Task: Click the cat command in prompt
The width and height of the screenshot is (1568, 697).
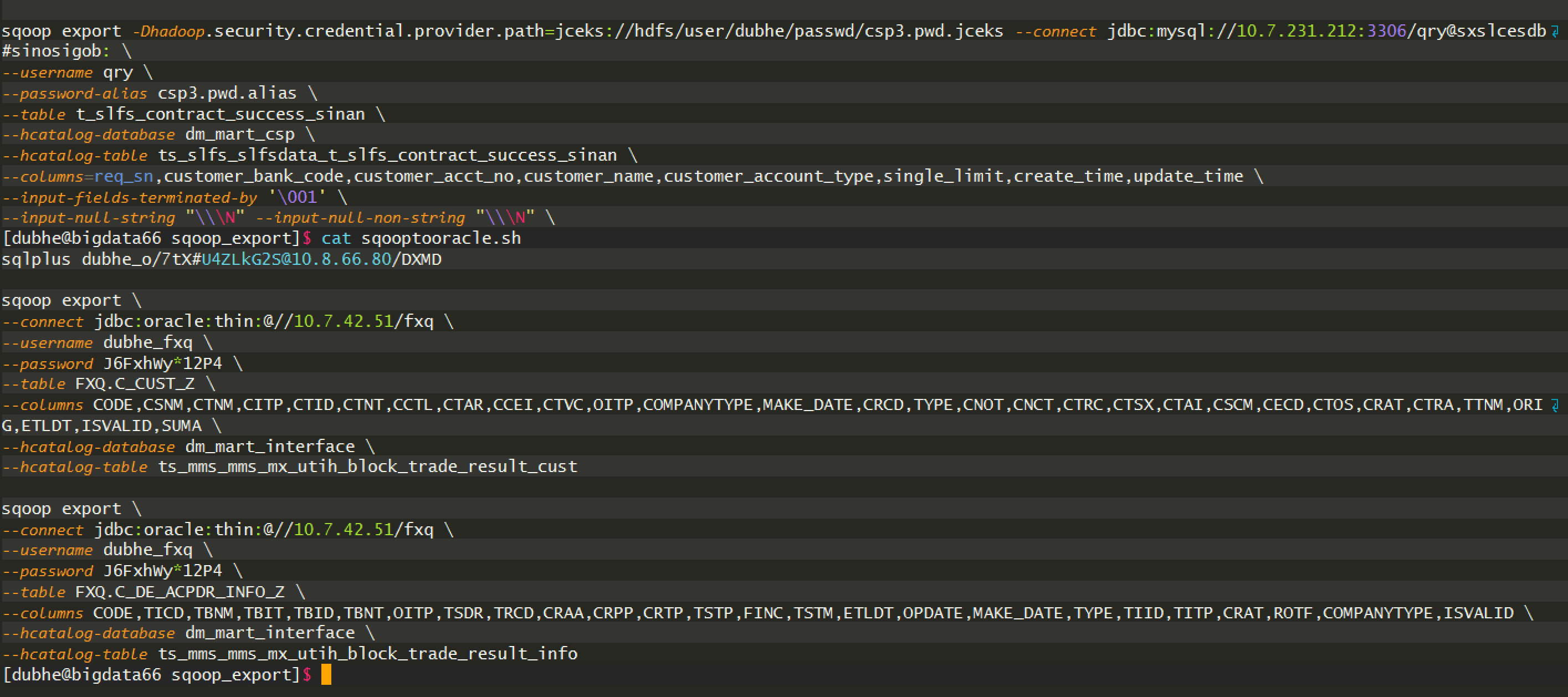Action: click(x=336, y=238)
